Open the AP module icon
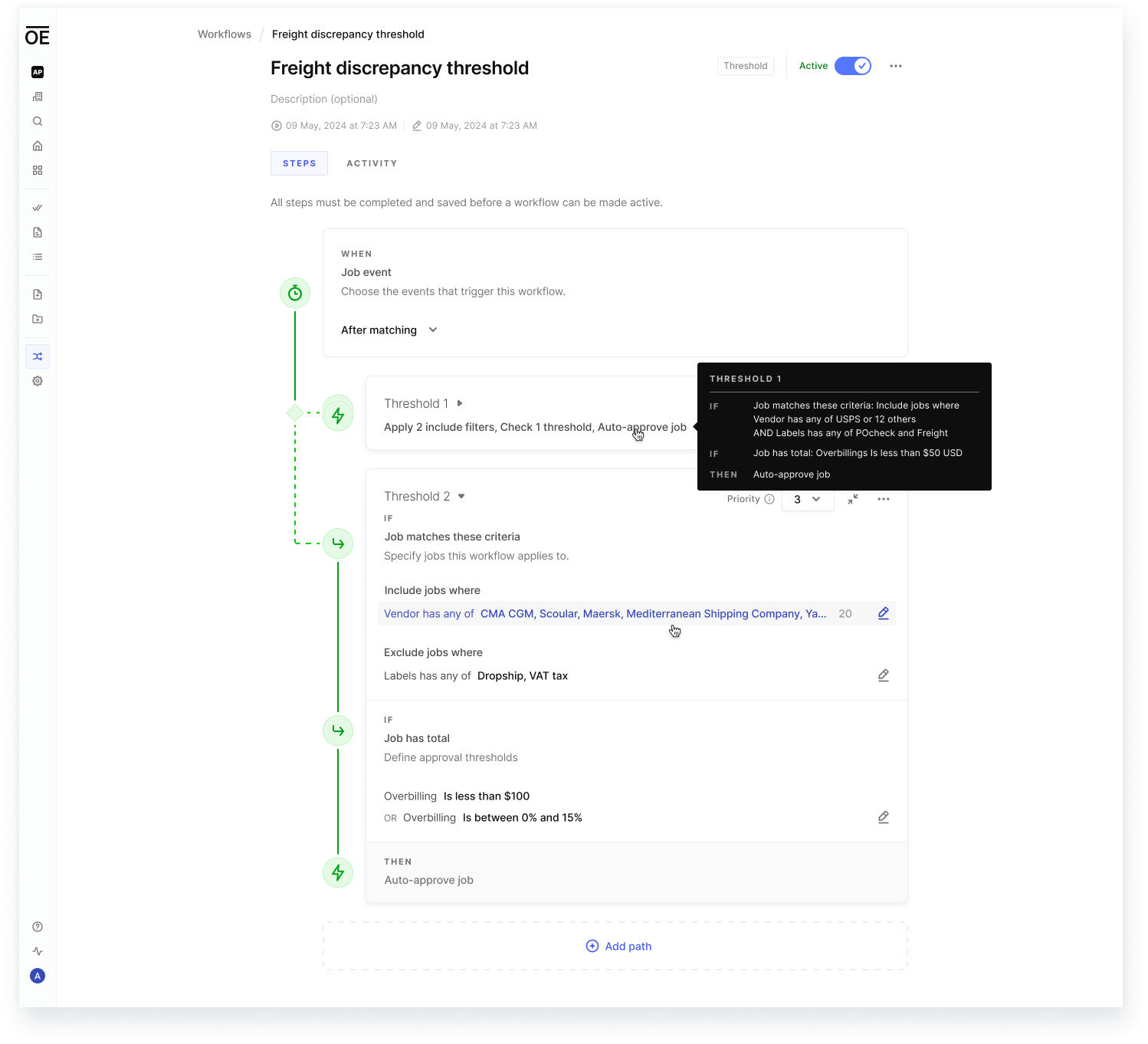 coord(38,72)
